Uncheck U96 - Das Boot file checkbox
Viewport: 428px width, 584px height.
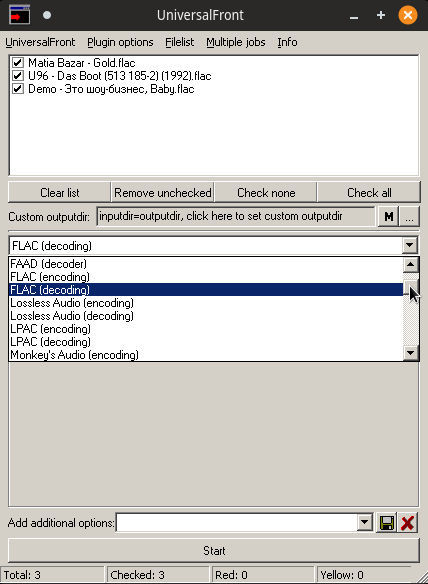(x=18, y=76)
